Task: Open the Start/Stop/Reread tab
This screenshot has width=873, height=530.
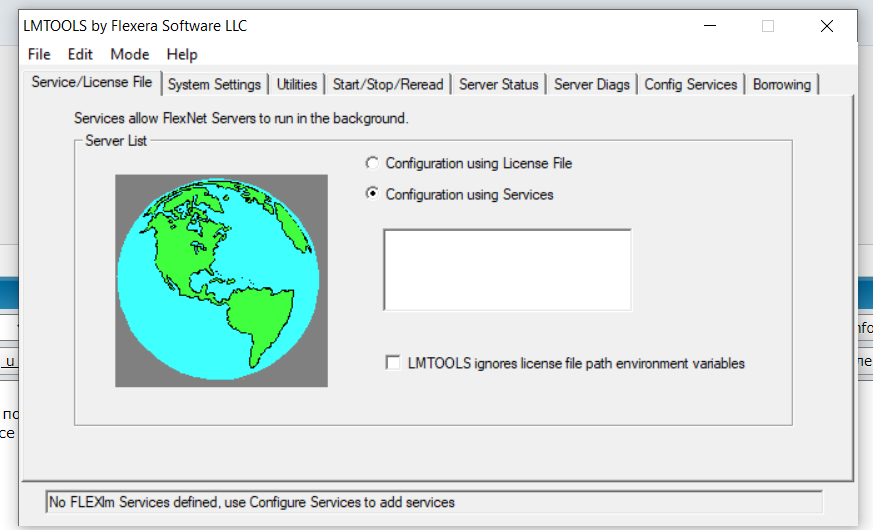Action: tap(388, 84)
